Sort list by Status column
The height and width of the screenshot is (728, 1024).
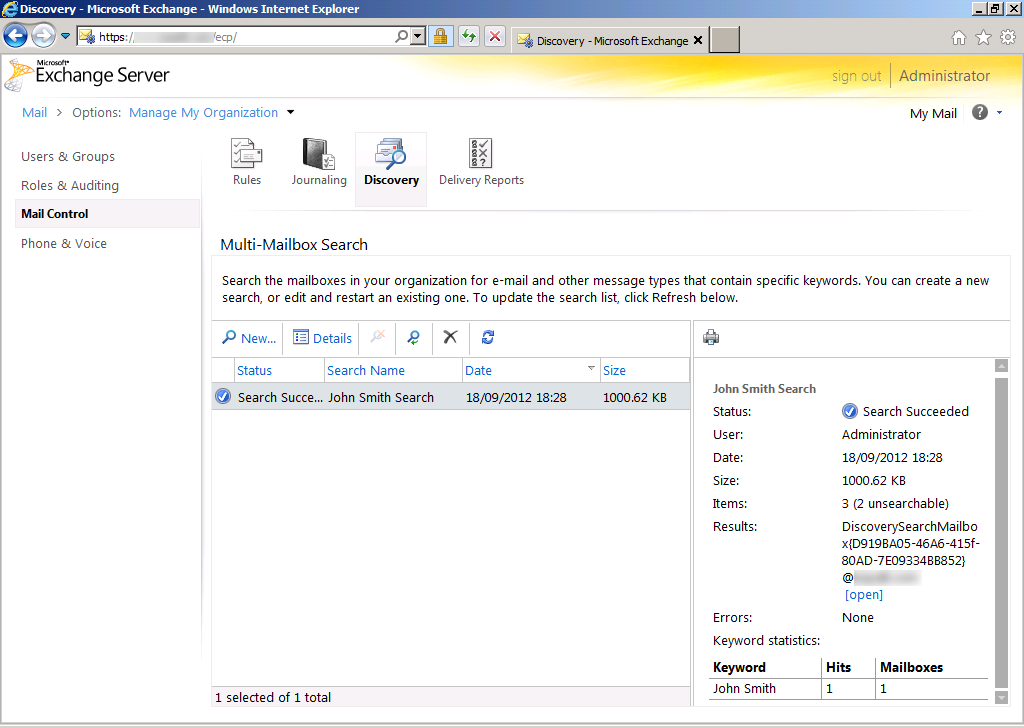280,370
